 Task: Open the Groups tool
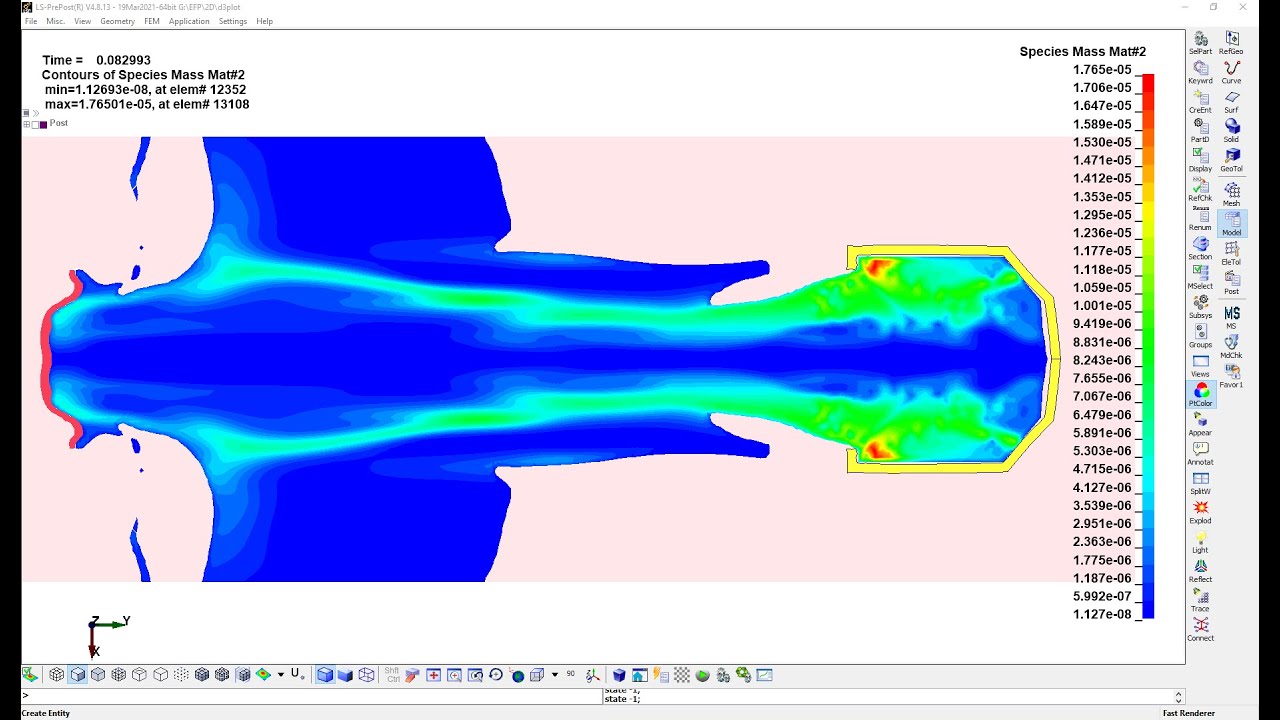1200,336
